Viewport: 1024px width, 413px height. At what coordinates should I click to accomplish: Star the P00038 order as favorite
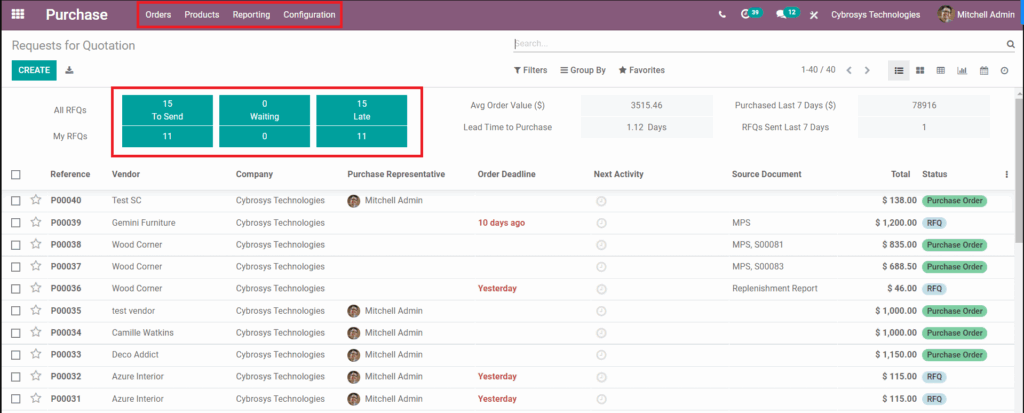coord(36,244)
